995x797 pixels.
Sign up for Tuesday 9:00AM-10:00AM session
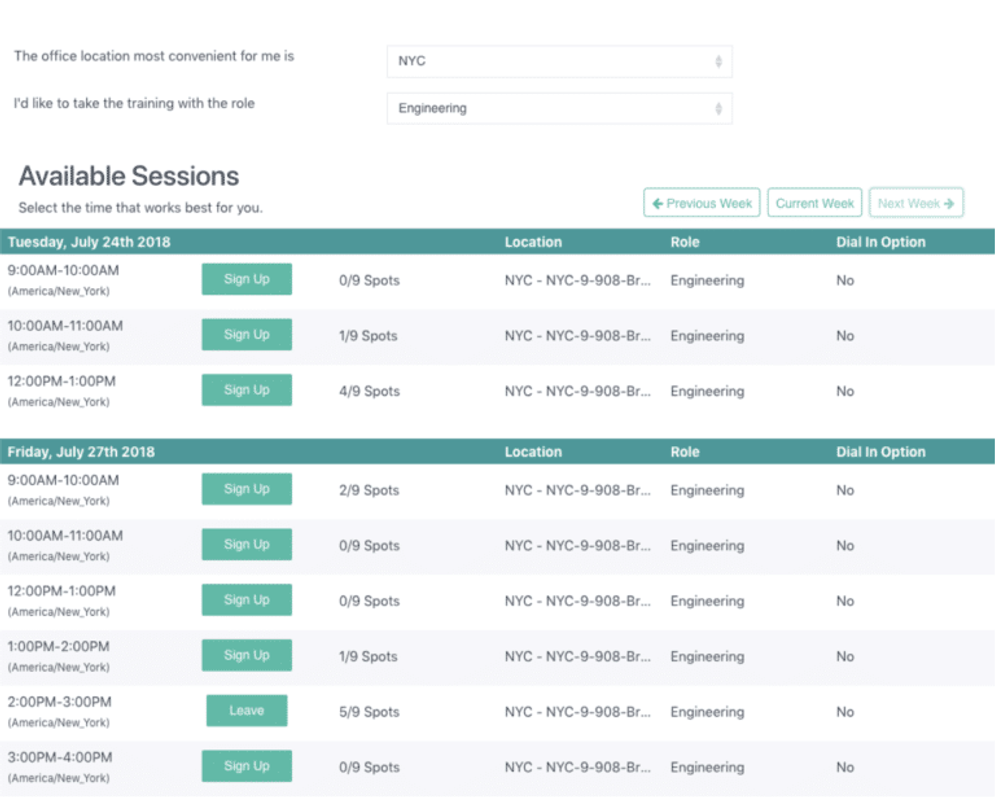point(247,279)
